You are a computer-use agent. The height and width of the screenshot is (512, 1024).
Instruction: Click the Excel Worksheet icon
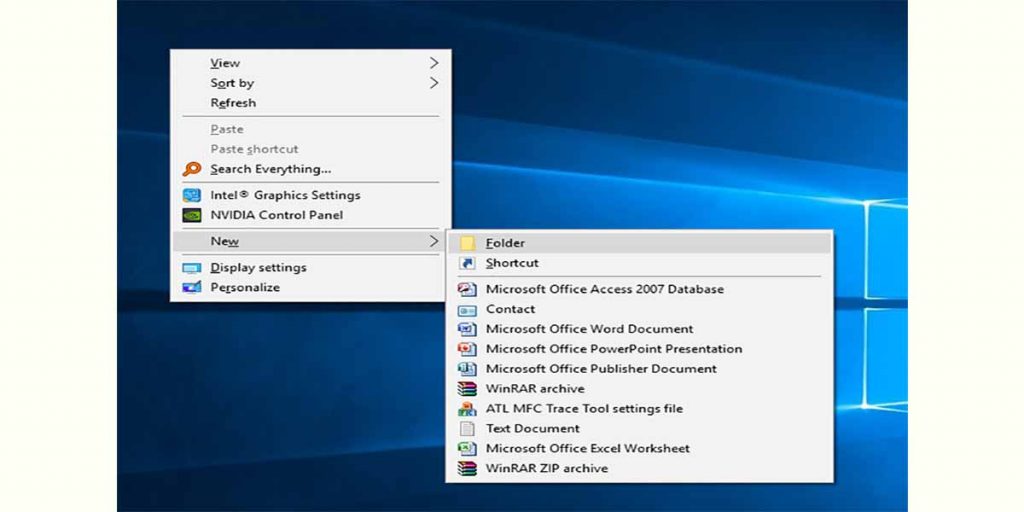[467, 449]
